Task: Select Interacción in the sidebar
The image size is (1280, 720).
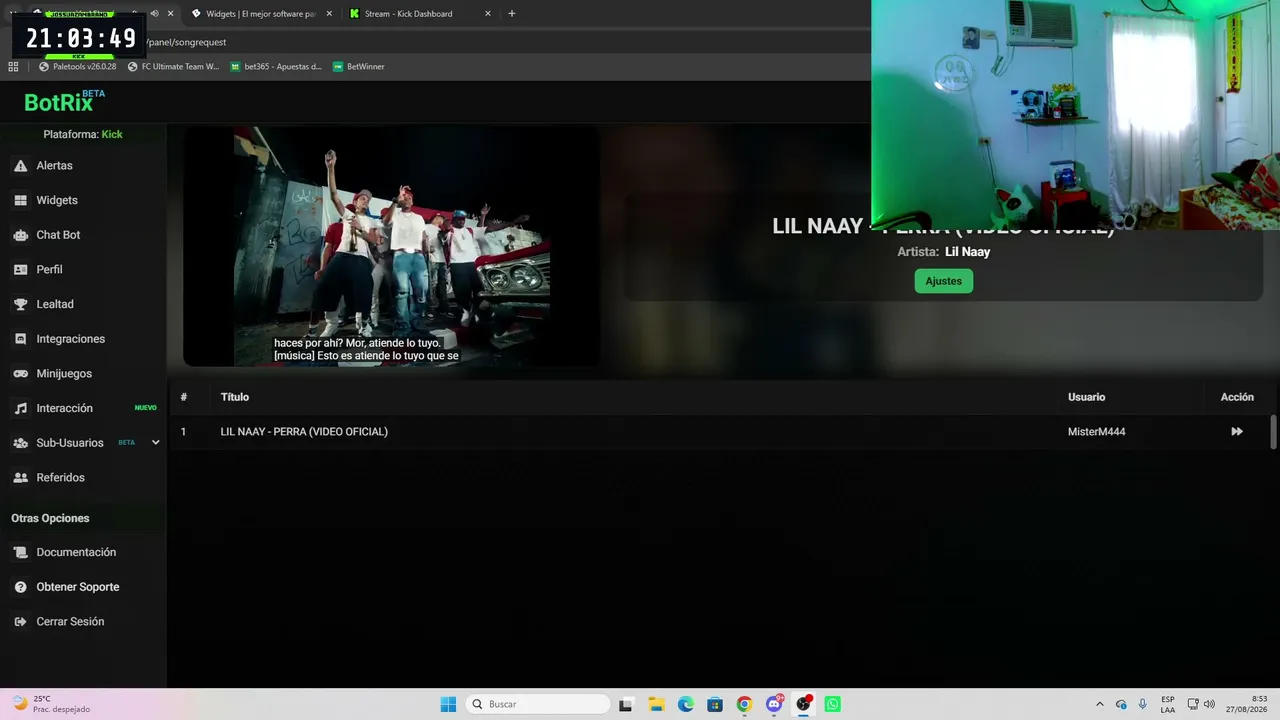Action: click(x=64, y=408)
